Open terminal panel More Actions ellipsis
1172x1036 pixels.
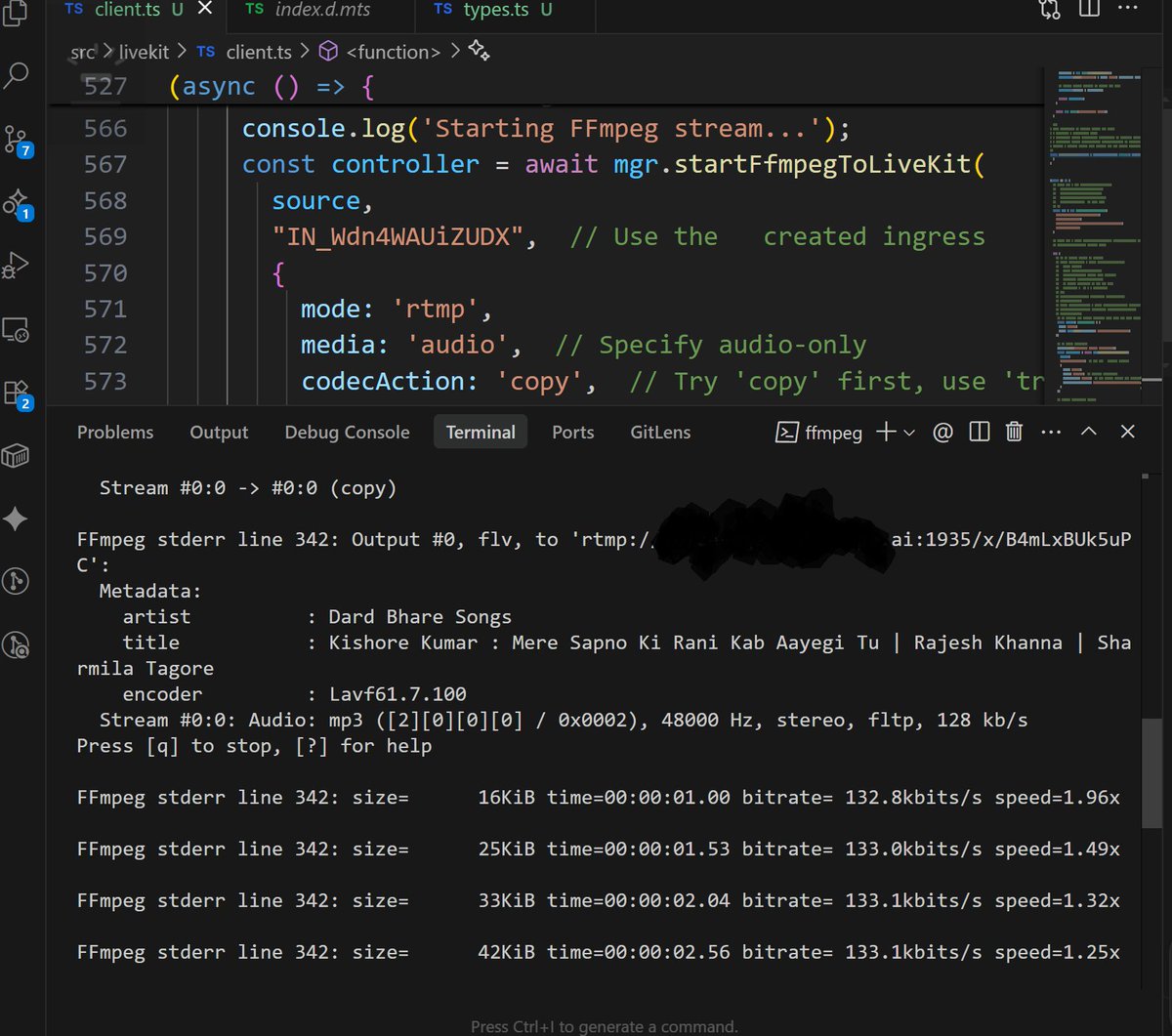pos(1051,432)
